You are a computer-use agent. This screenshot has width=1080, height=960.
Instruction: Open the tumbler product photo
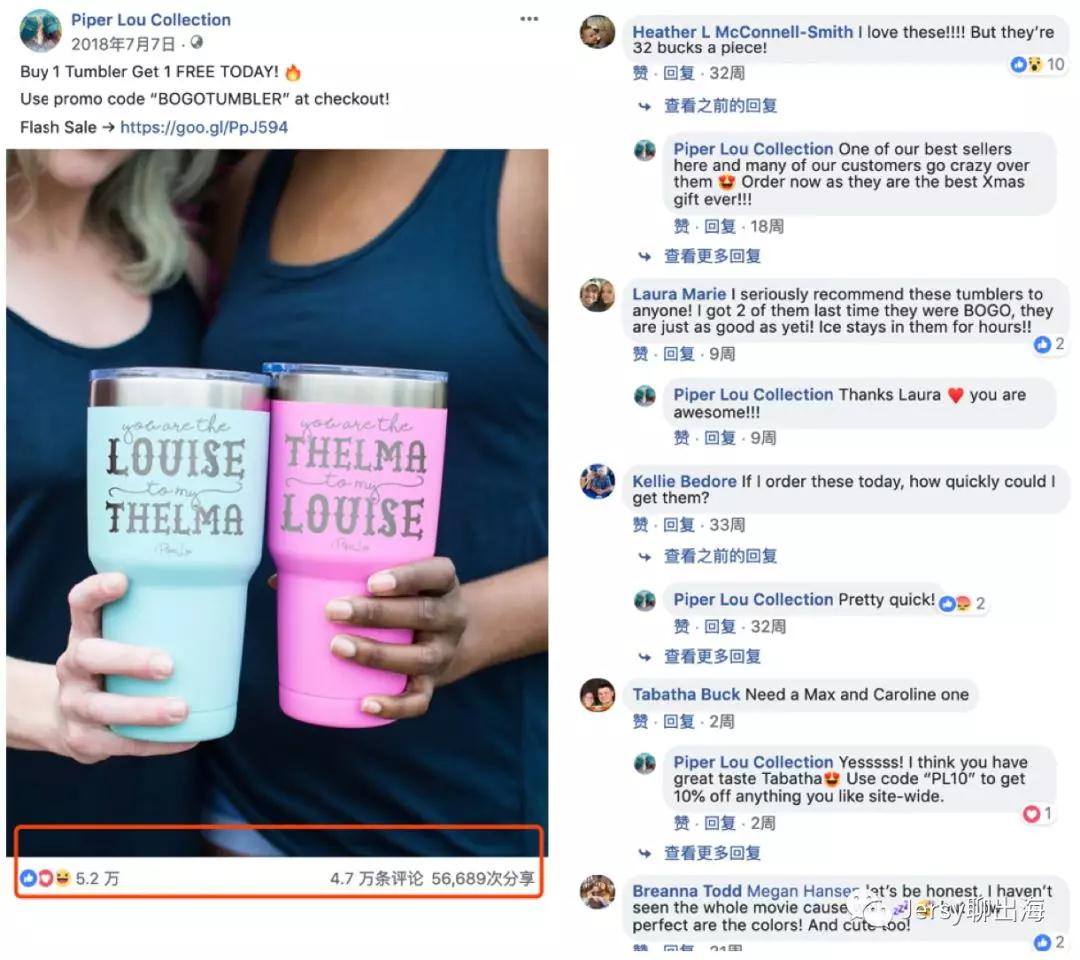click(x=278, y=503)
